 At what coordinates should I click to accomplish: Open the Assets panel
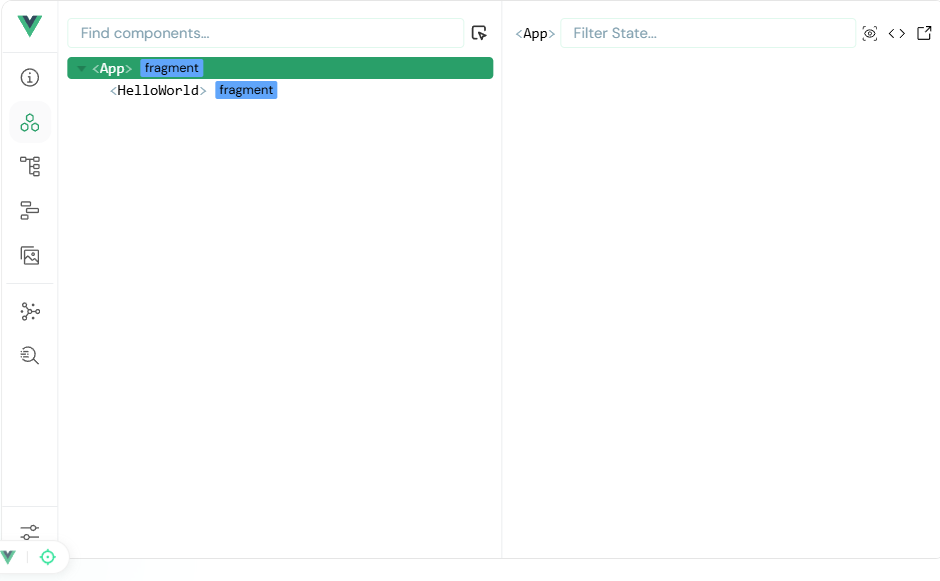click(29, 255)
